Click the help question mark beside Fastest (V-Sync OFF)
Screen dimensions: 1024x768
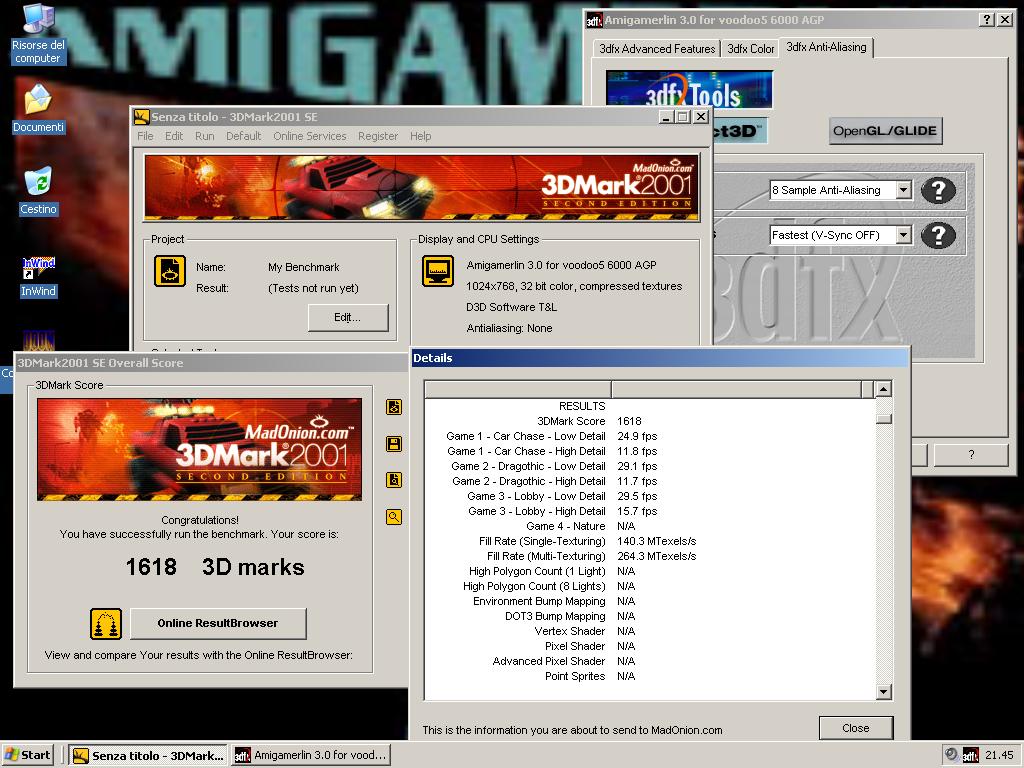(x=938, y=235)
